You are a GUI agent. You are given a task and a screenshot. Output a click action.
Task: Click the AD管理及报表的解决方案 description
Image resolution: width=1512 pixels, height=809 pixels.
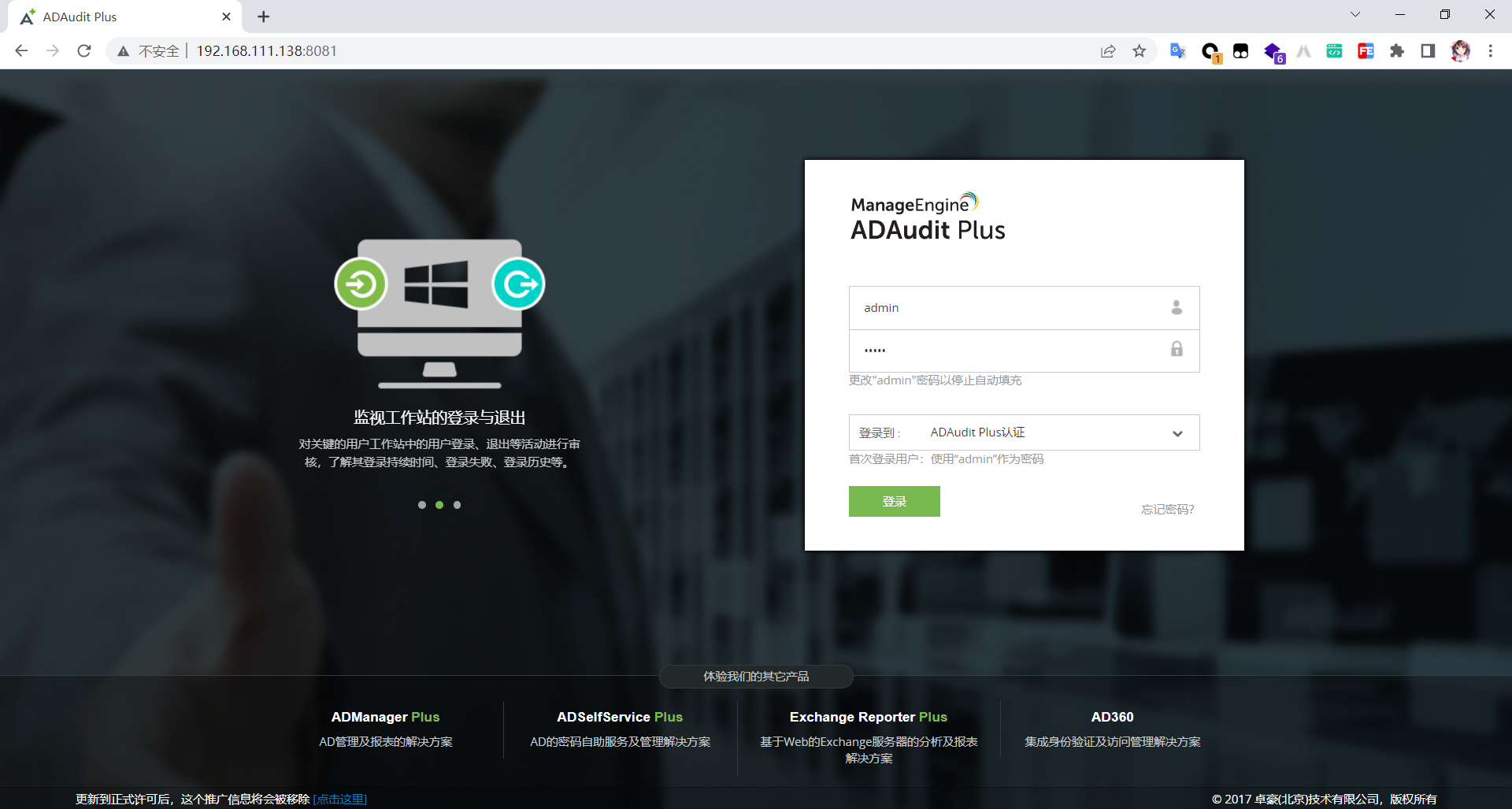tap(385, 742)
